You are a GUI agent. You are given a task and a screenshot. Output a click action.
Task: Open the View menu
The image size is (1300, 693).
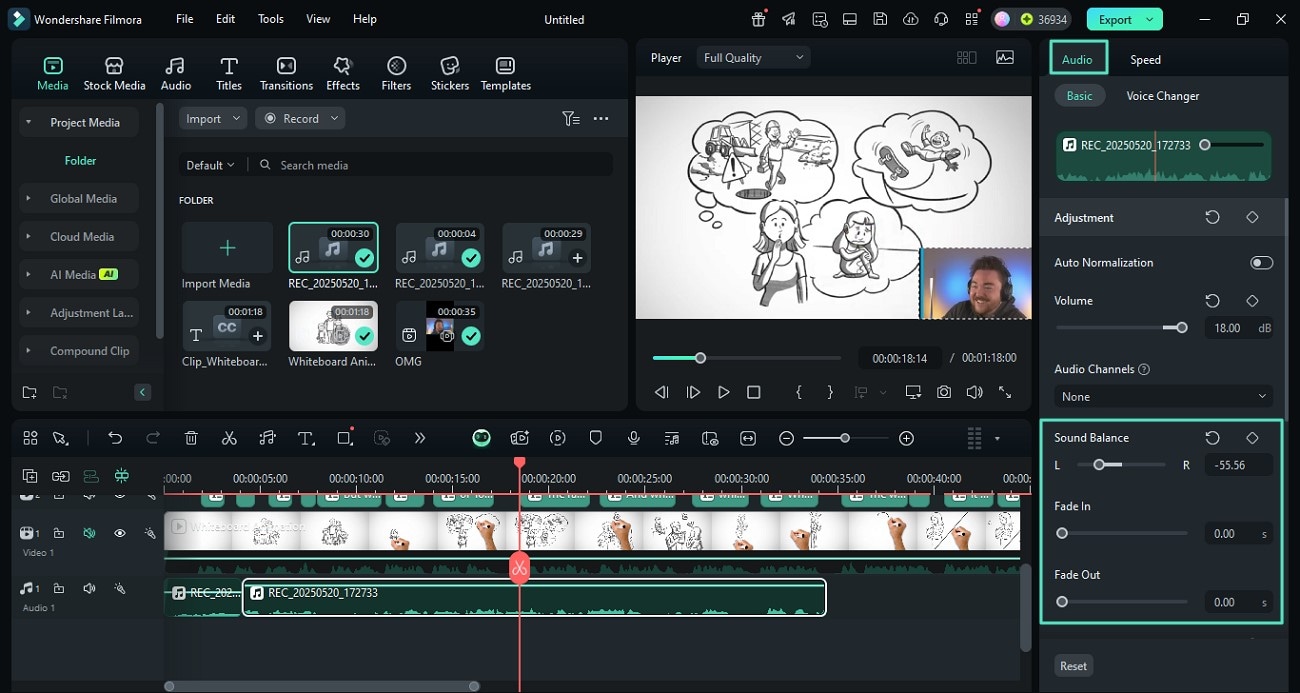318,19
